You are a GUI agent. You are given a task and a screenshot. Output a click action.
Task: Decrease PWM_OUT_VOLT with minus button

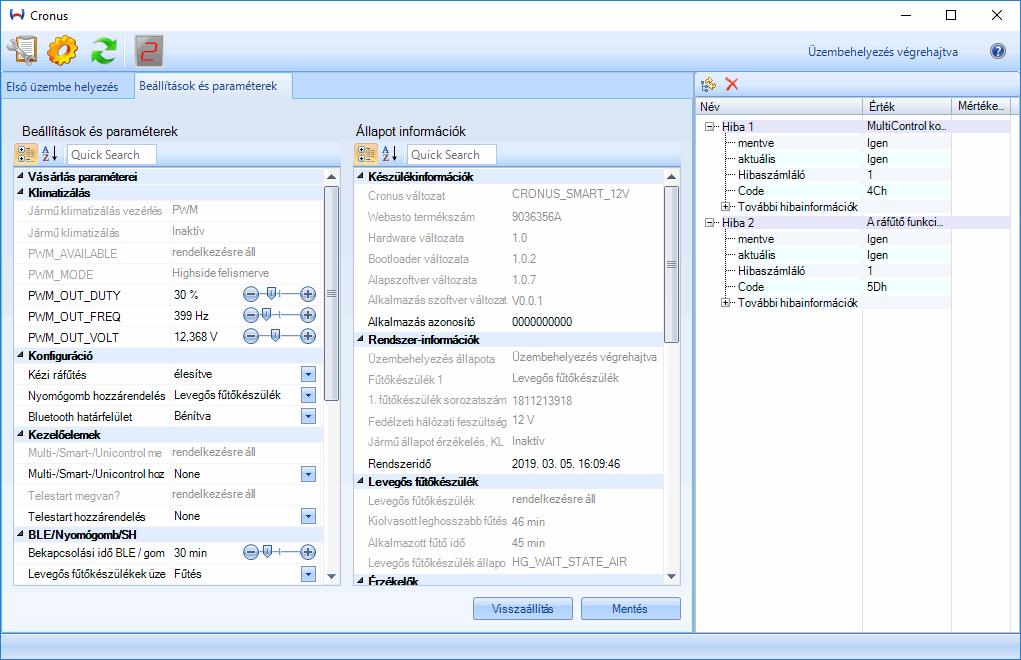(x=251, y=337)
